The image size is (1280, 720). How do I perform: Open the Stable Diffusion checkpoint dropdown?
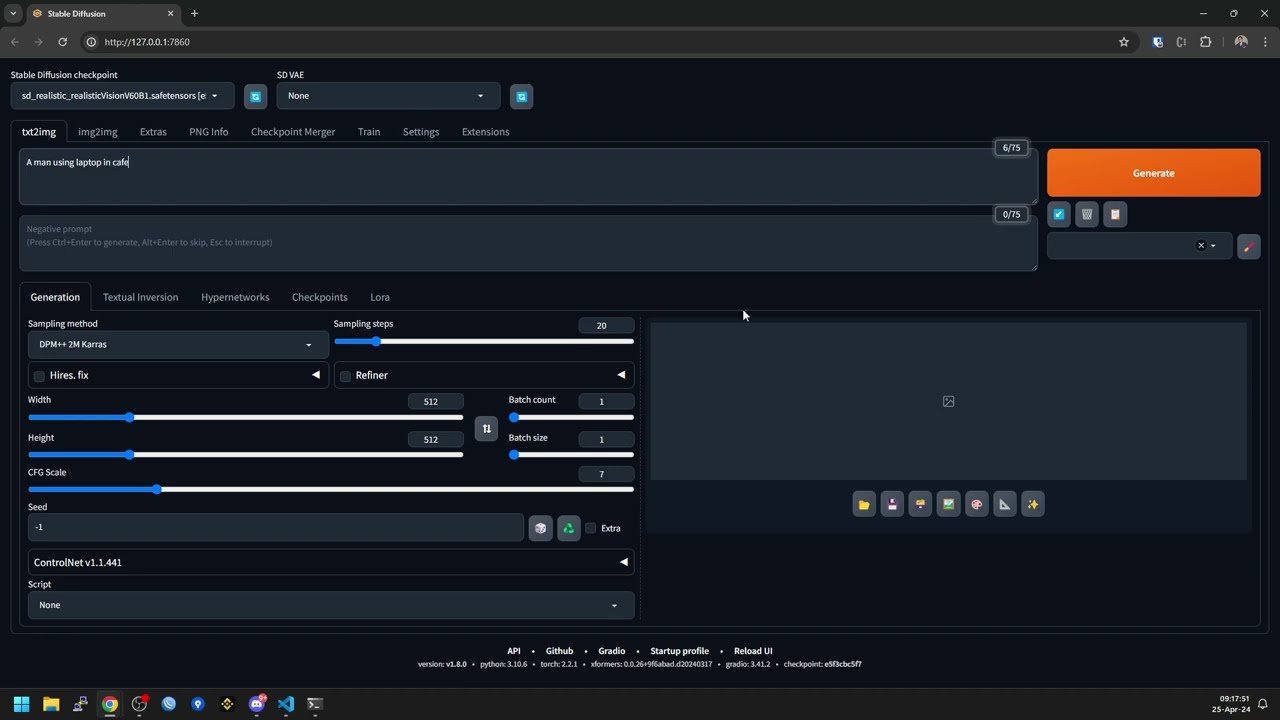click(x=122, y=96)
